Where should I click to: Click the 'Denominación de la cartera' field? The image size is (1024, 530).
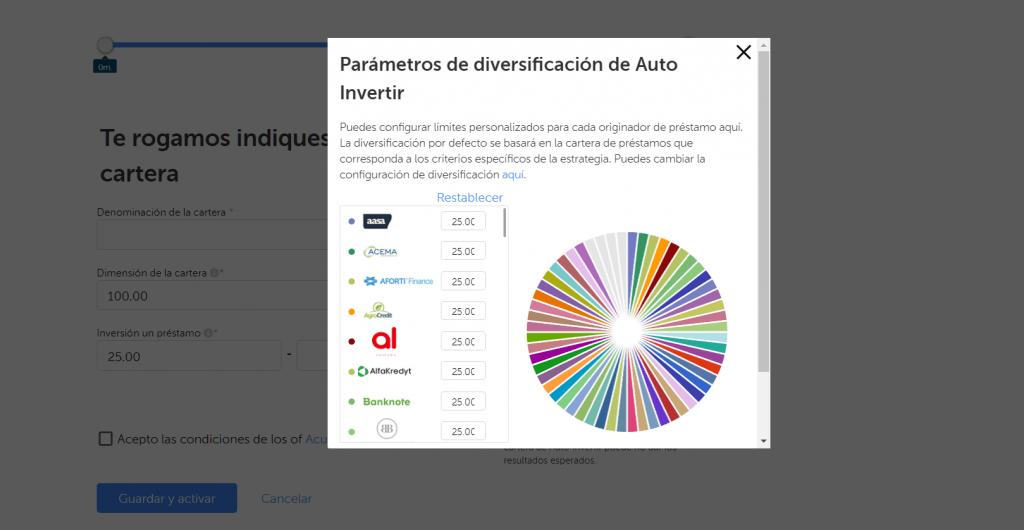212,234
